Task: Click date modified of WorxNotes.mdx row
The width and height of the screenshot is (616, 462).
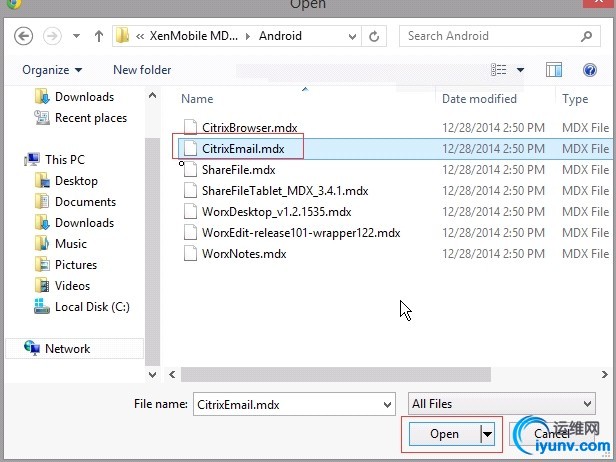Action: tap(493, 254)
